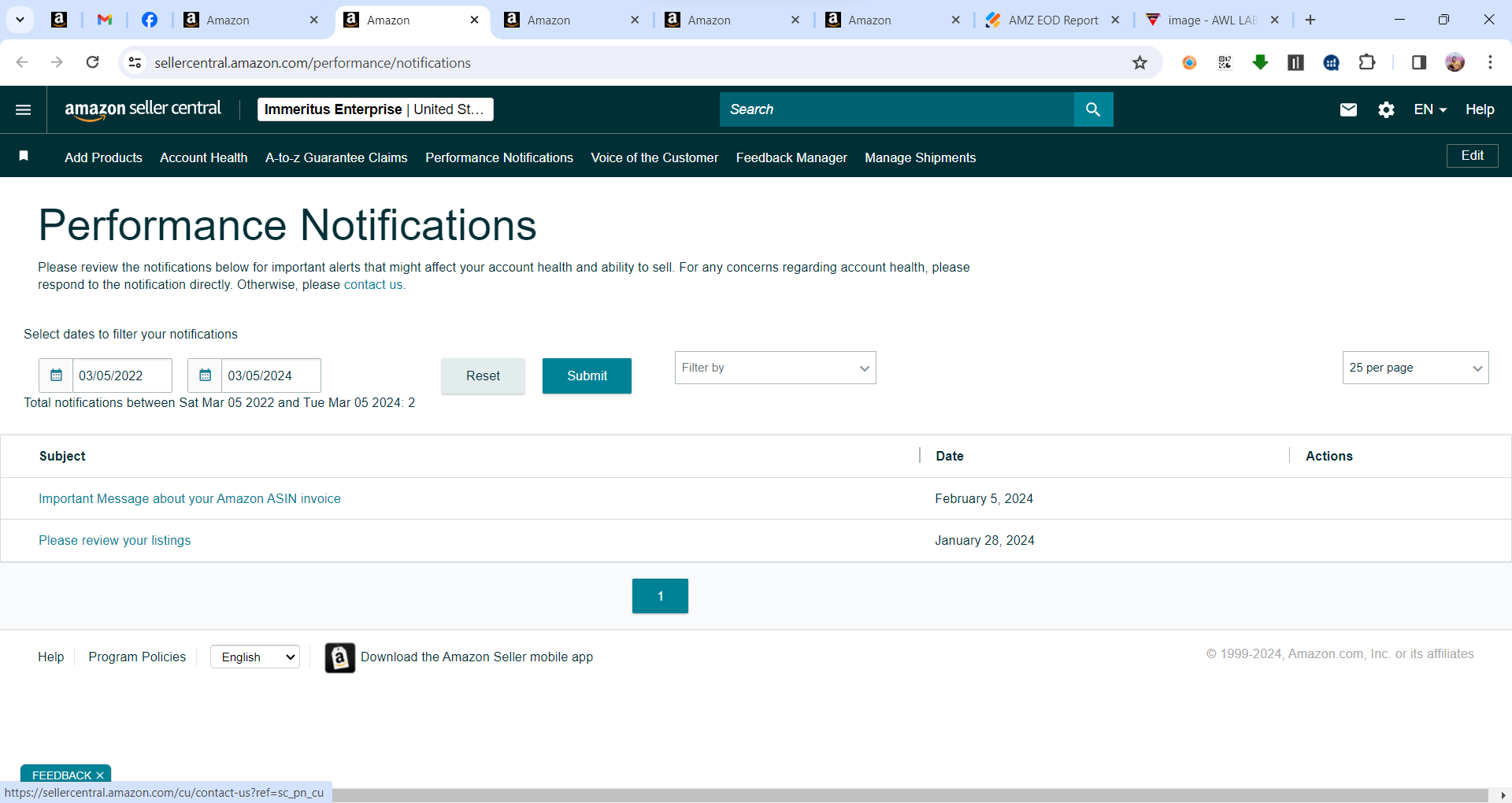Screen dimensions: 1512x803
Task: Click the start date field 03/05/2022
Action: [x=122, y=376]
